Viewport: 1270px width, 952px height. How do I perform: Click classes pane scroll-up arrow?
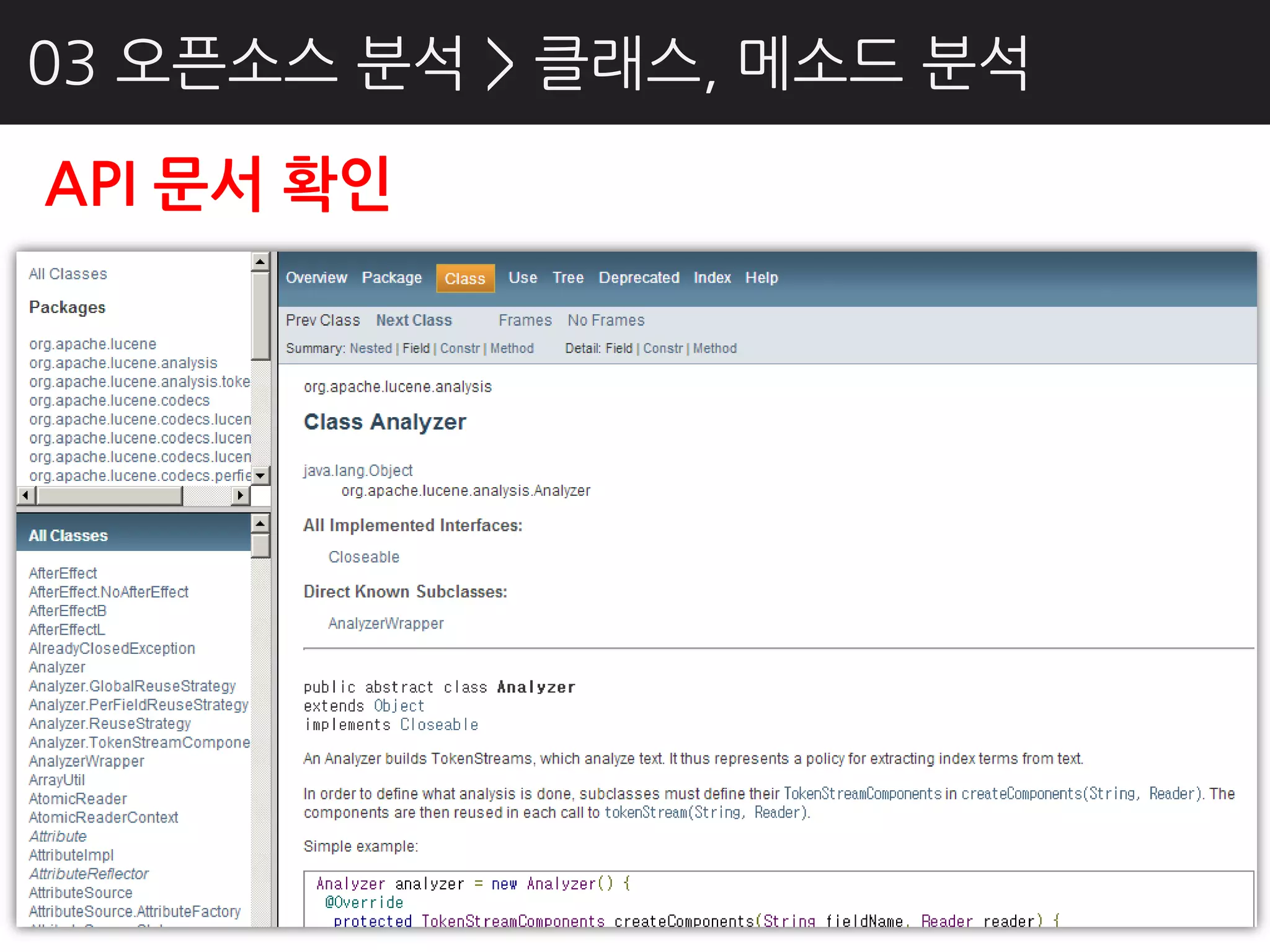click(x=260, y=524)
